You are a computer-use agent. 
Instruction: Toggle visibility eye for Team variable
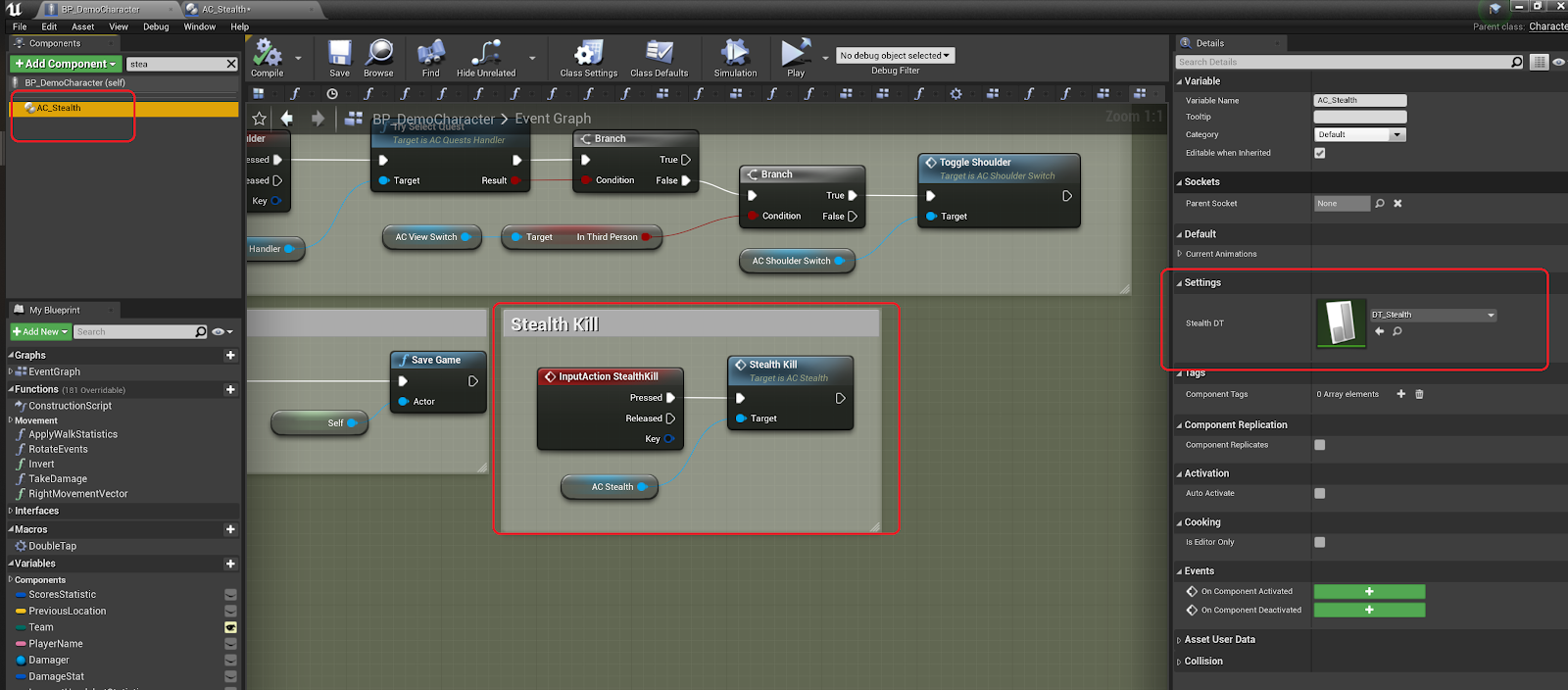point(230,627)
